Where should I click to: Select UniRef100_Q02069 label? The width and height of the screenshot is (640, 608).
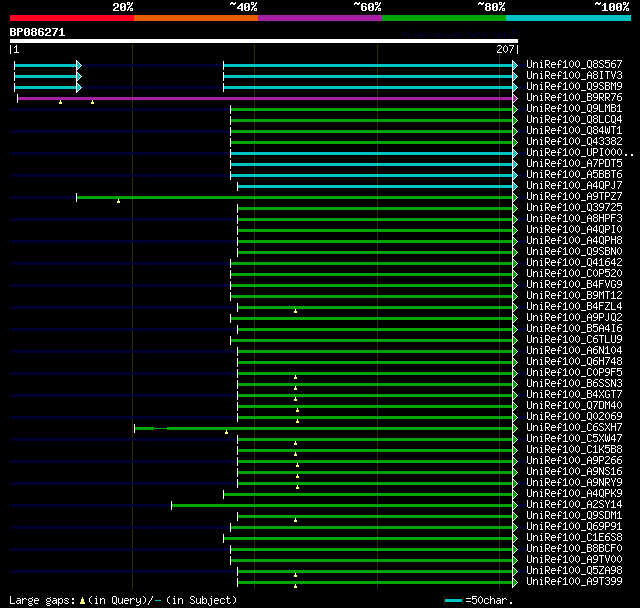574,417
